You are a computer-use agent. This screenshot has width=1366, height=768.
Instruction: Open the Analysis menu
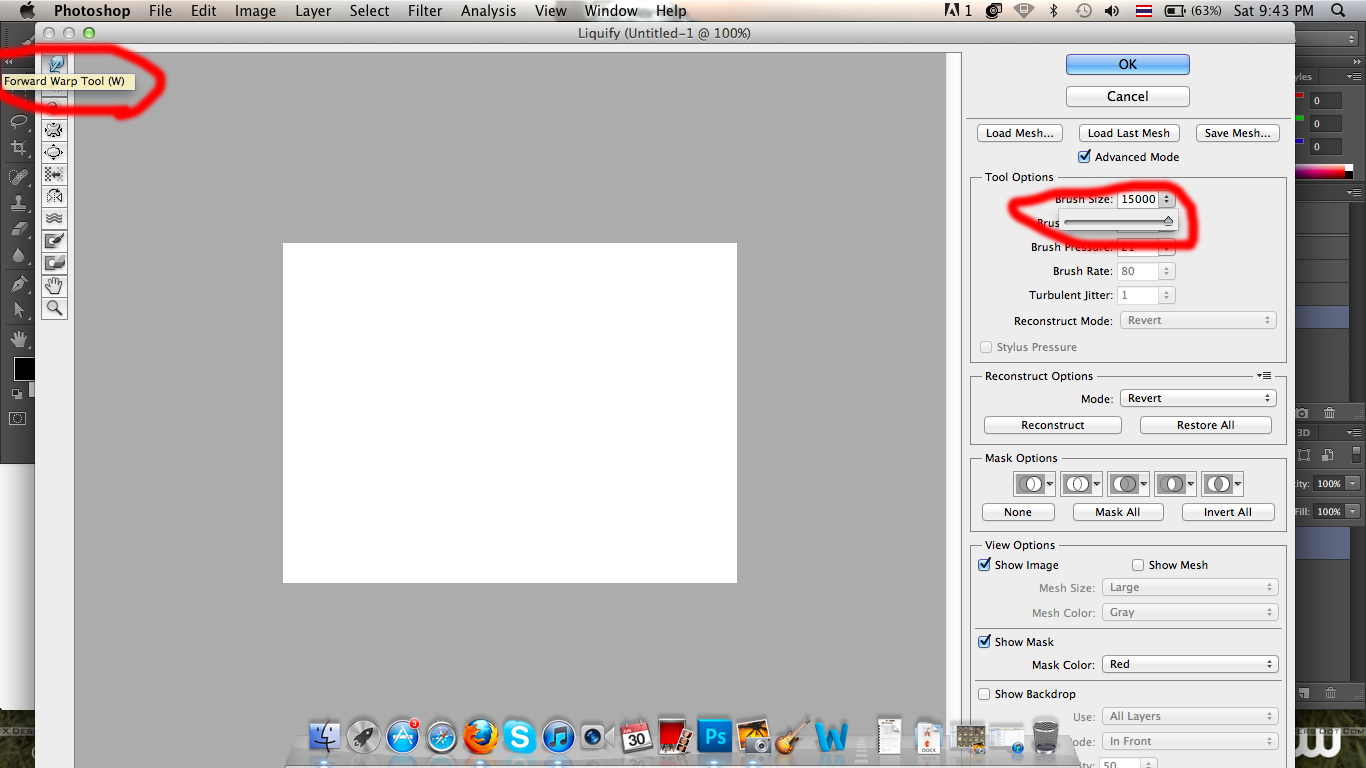489,11
